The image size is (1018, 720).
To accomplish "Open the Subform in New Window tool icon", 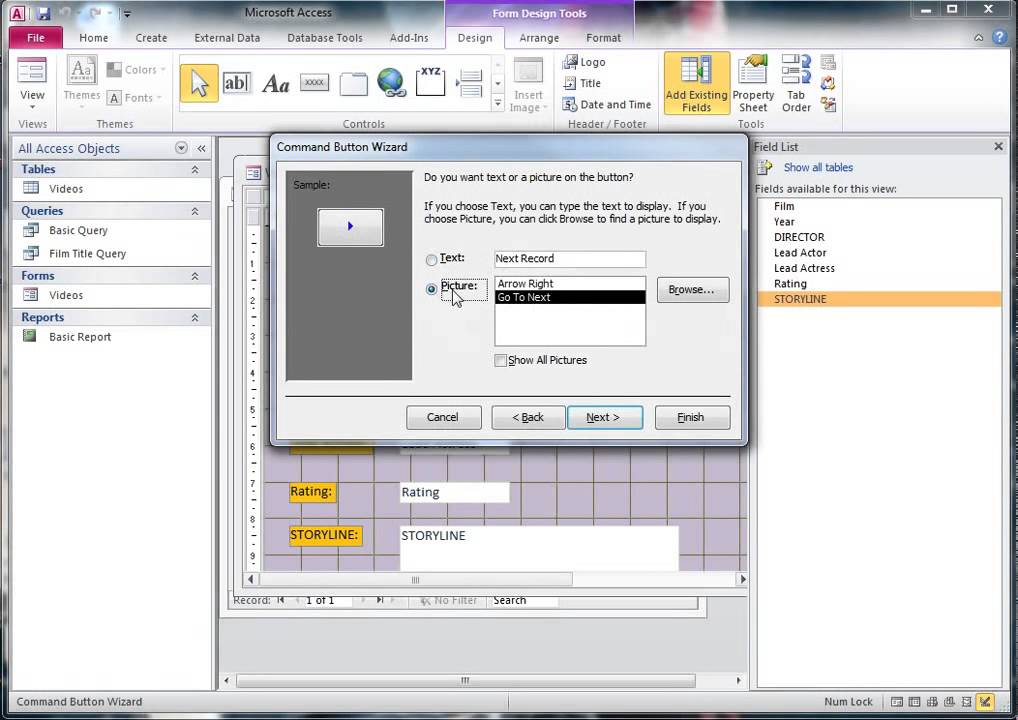I will 828,63.
